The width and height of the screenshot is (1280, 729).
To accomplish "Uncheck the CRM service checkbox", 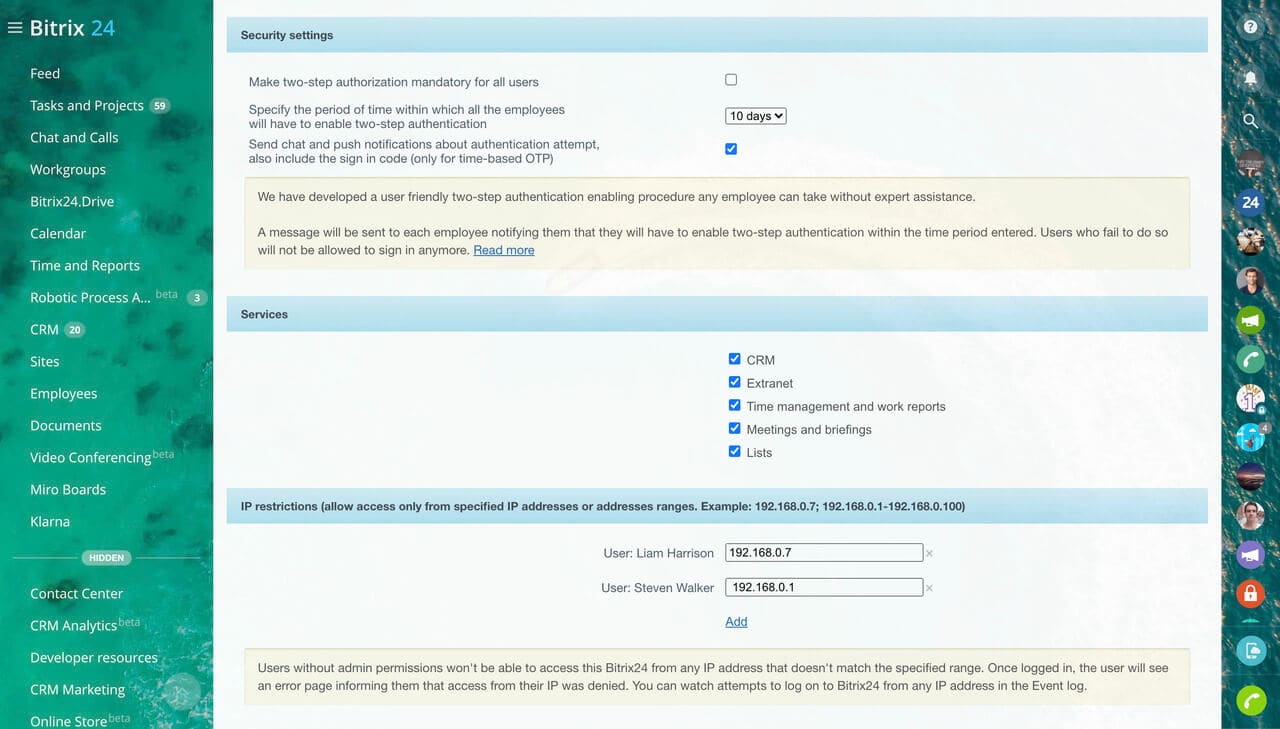I will click(735, 359).
